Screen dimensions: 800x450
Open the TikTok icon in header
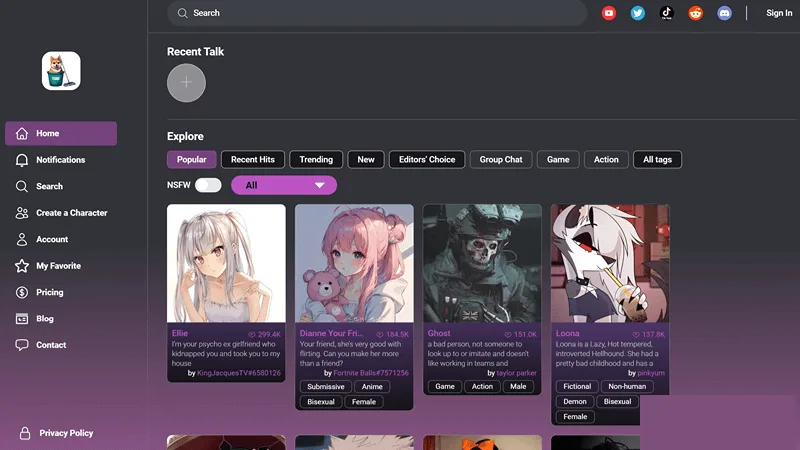click(666, 13)
